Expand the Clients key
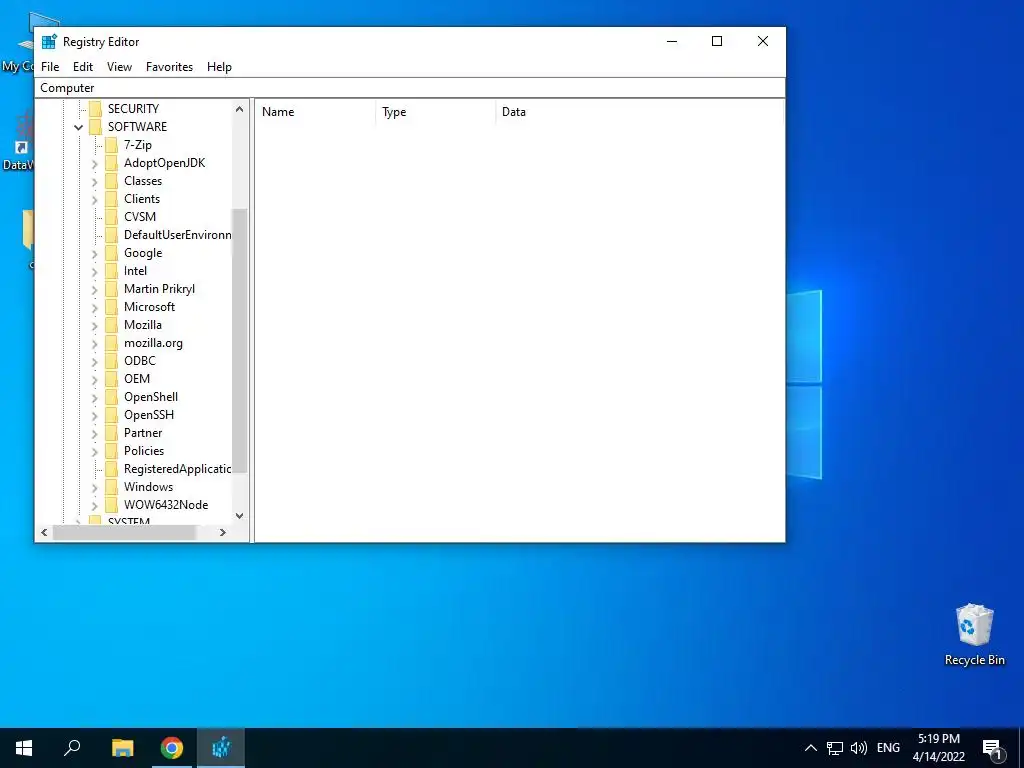Image resolution: width=1024 pixels, height=768 pixels. coord(95,199)
